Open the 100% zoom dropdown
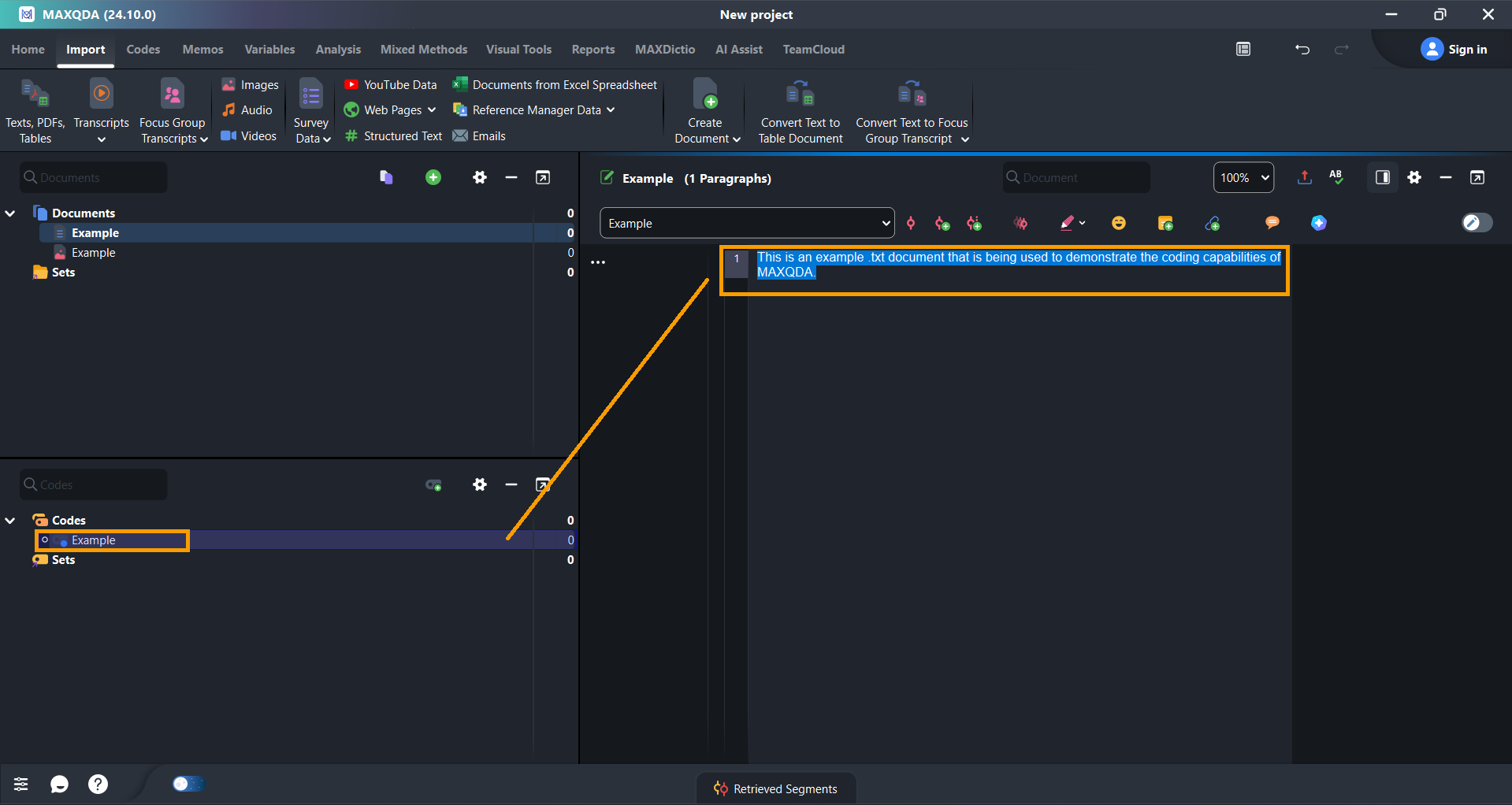The width and height of the screenshot is (1512, 805). point(1243,178)
